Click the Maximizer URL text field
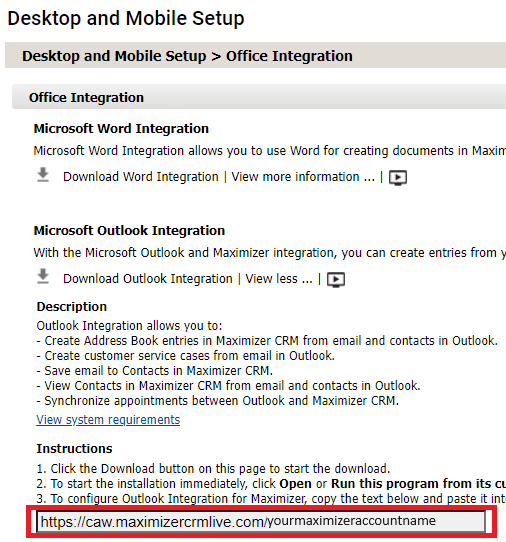Screen dimensions: 506x542 [261, 522]
